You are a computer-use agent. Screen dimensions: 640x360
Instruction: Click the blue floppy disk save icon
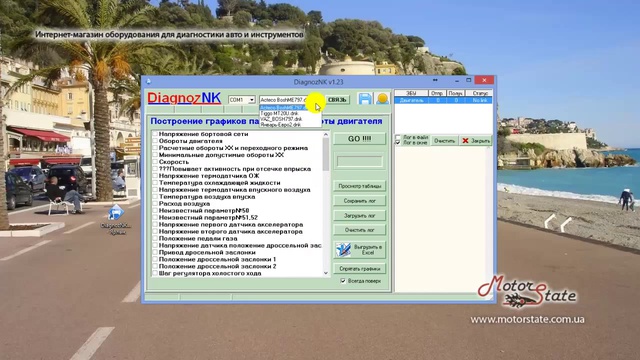(x=365, y=99)
